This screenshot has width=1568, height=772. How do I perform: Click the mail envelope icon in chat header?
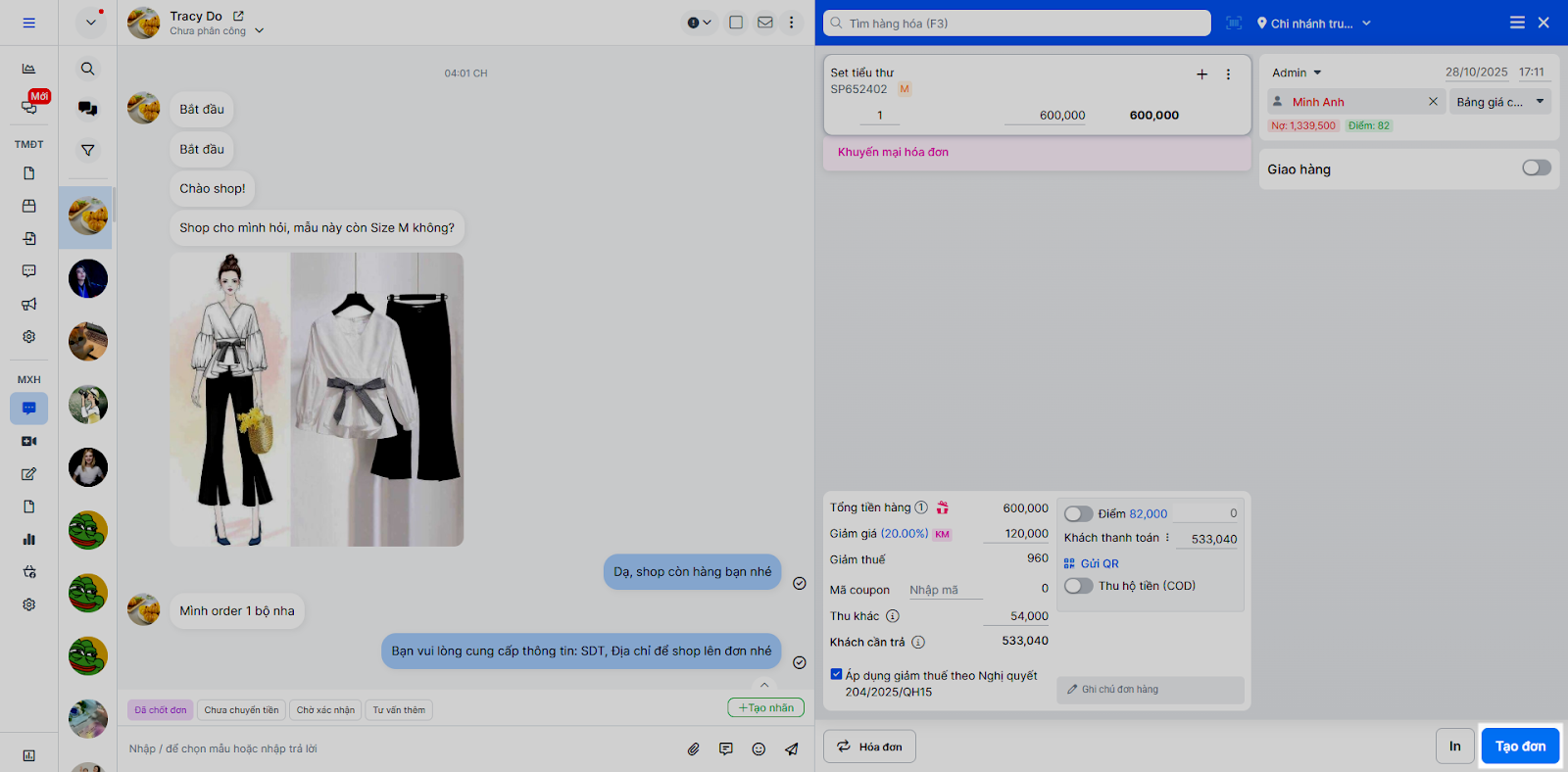[764, 23]
